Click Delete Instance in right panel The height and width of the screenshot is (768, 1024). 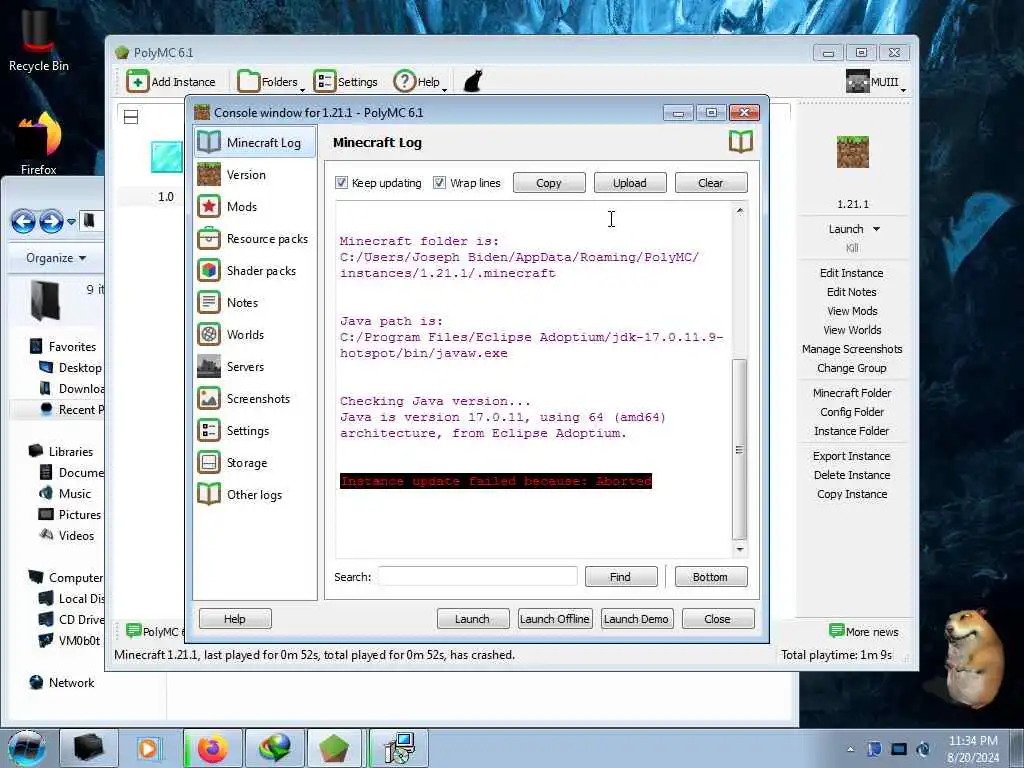pos(852,475)
